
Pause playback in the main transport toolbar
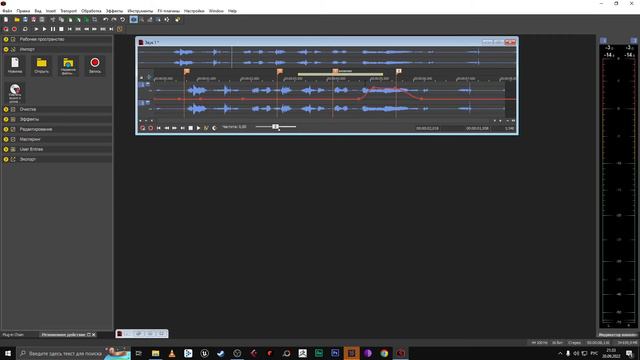coord(53,29)
